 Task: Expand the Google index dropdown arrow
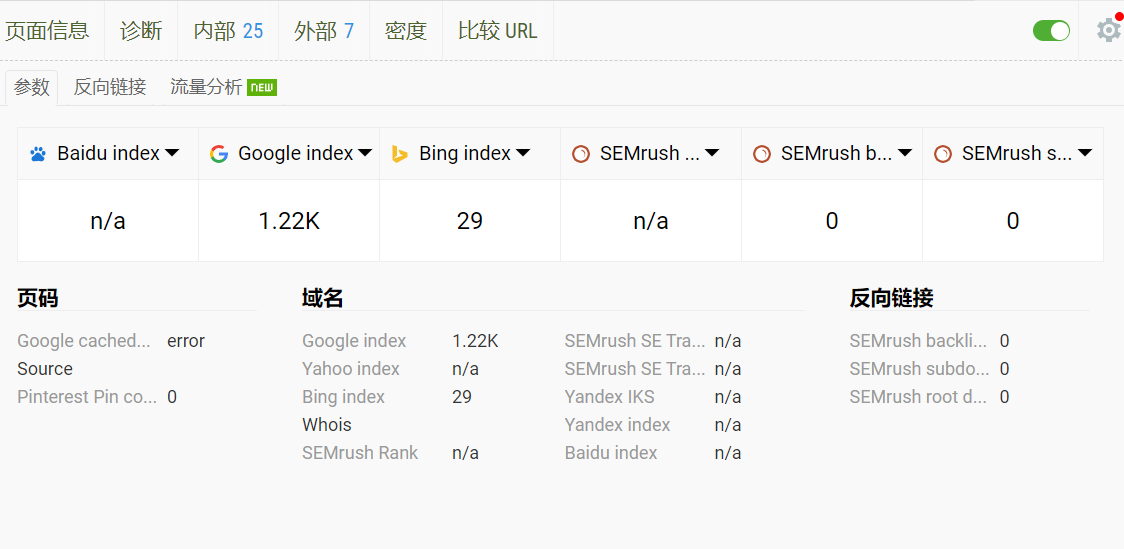coord(365,153)
